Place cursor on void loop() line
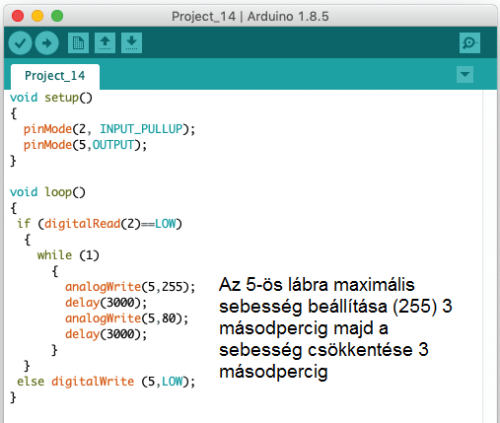This screenshot has height=423, width=500. click(x=48, y=192)
